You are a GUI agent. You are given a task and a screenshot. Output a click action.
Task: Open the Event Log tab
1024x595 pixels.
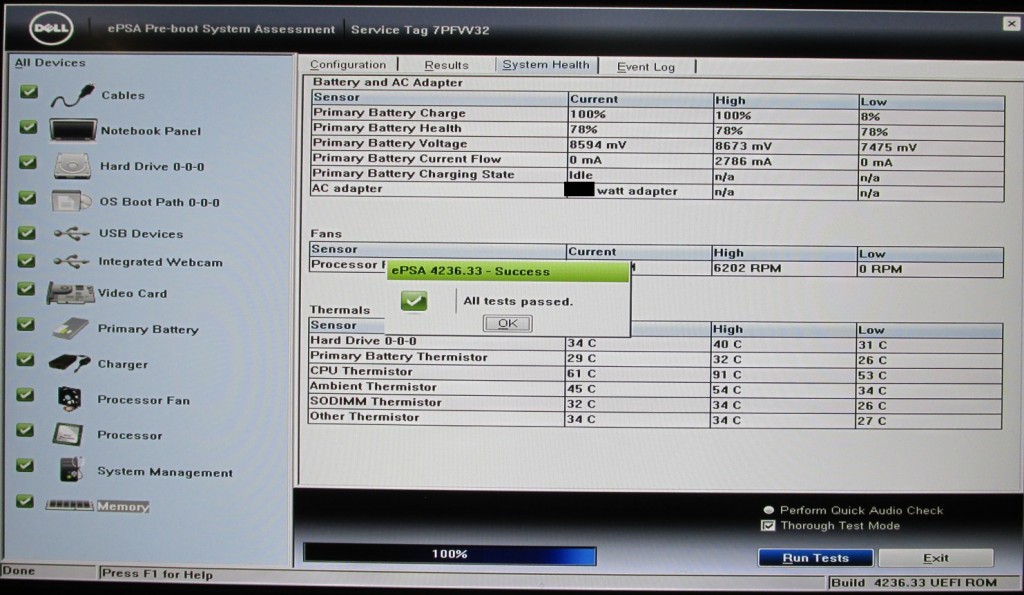(x=646, y=67)
